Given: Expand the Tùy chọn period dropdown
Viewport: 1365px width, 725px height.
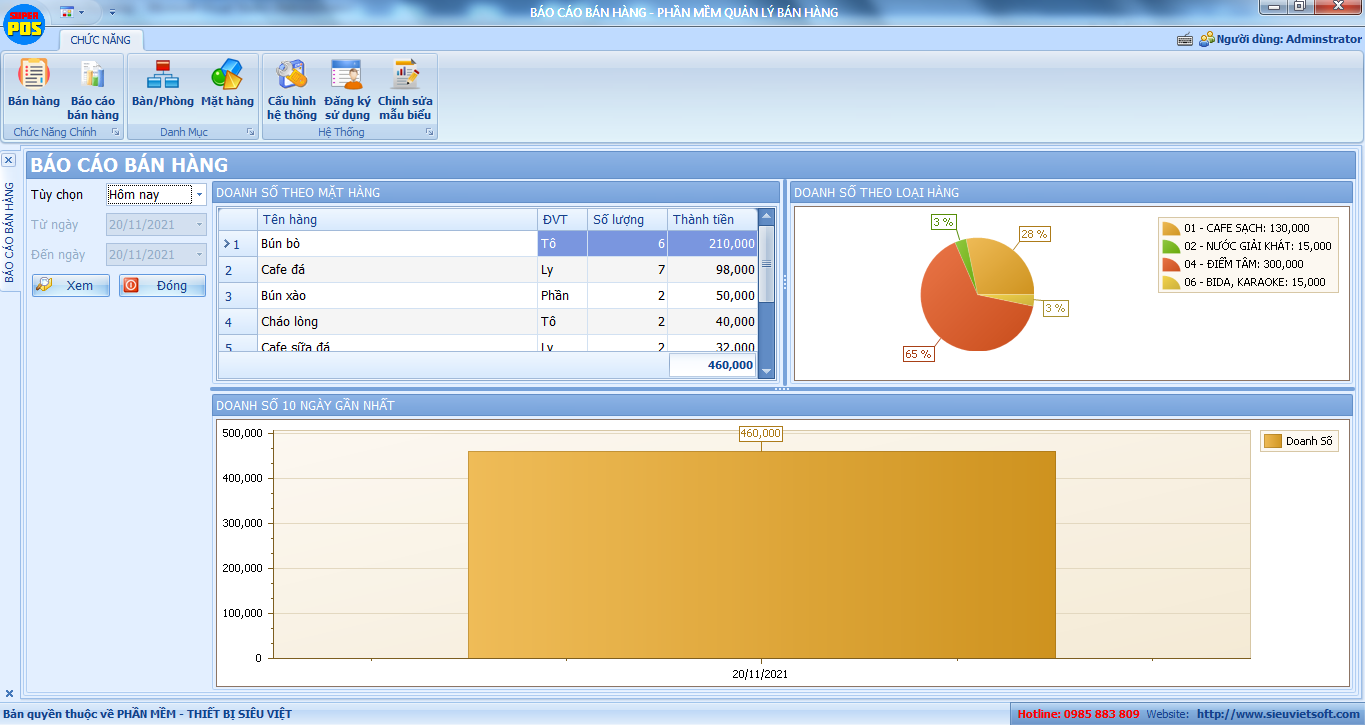Looking at the screenshot, I should (199, 195).
